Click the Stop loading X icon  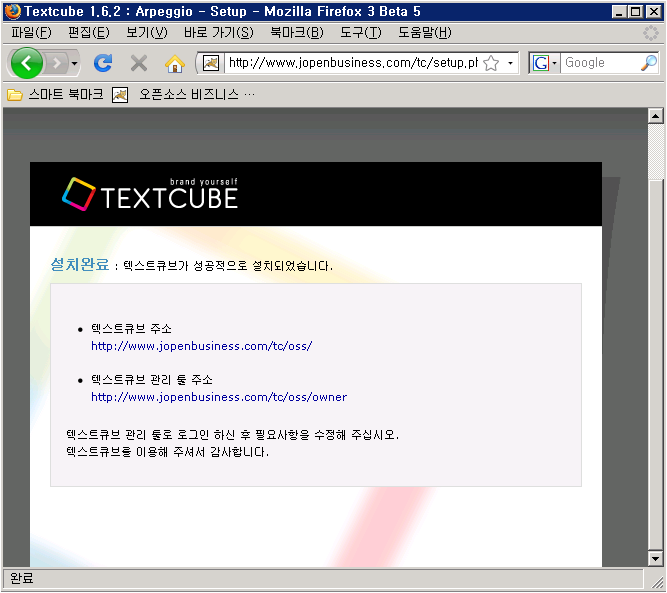click(139, 63)
